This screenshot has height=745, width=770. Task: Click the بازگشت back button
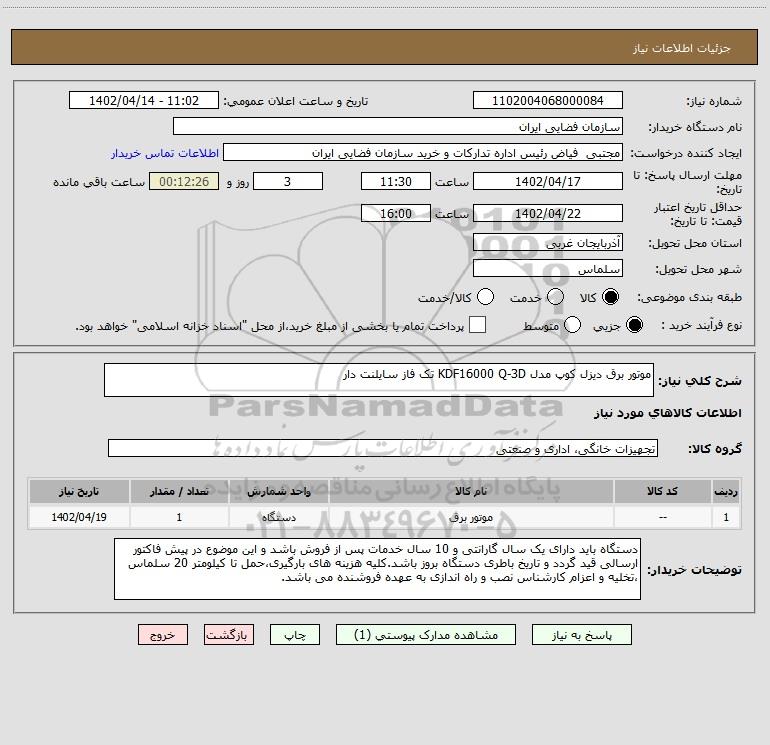click(229, 635)
